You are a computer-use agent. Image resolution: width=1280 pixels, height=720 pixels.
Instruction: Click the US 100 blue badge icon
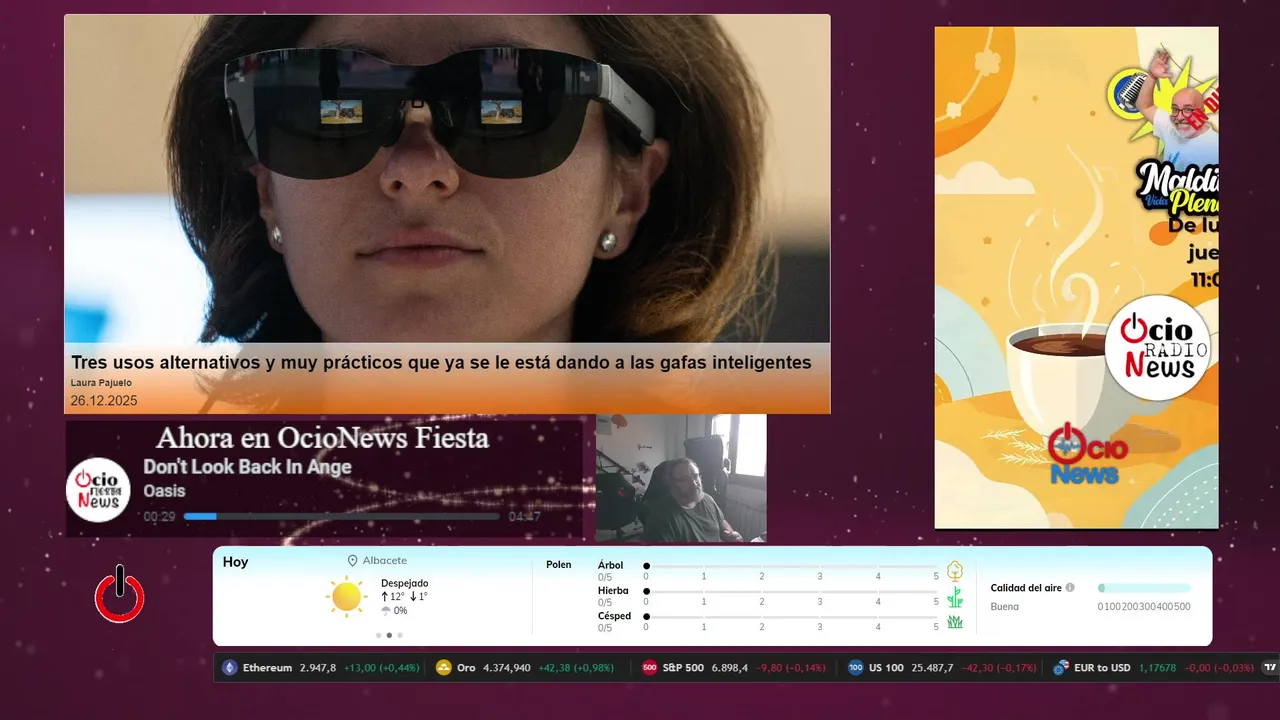tap(855, 668)
